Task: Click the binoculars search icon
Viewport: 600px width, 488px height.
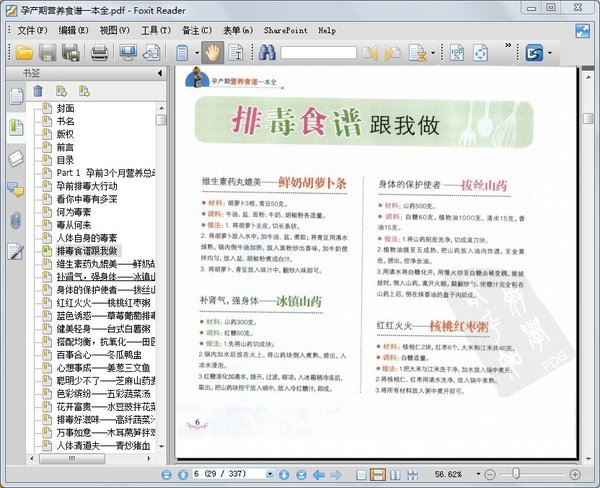Action: pyautogui.click(x=267, y=52)
